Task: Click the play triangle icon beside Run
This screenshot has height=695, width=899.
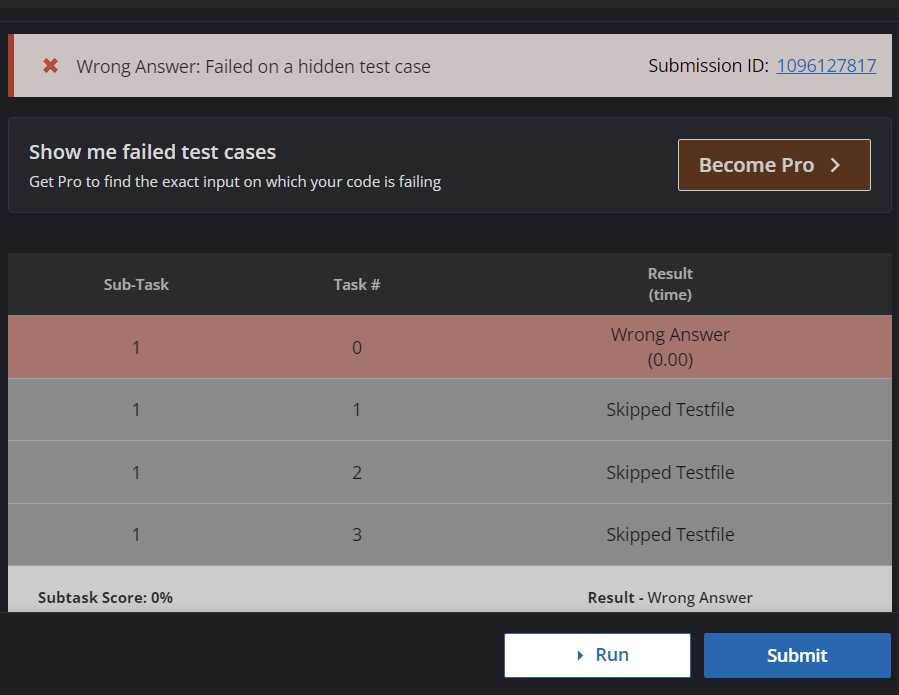Action: coord(580,655)
